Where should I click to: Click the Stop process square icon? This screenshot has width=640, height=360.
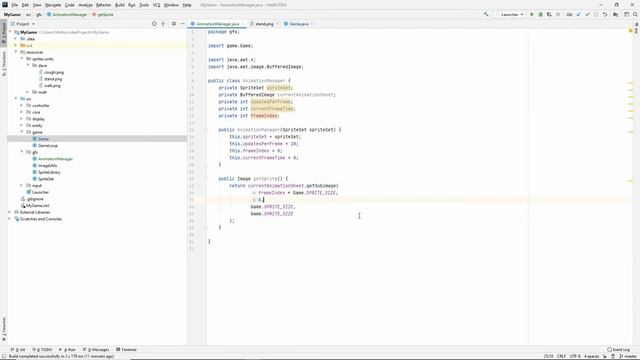558,14
